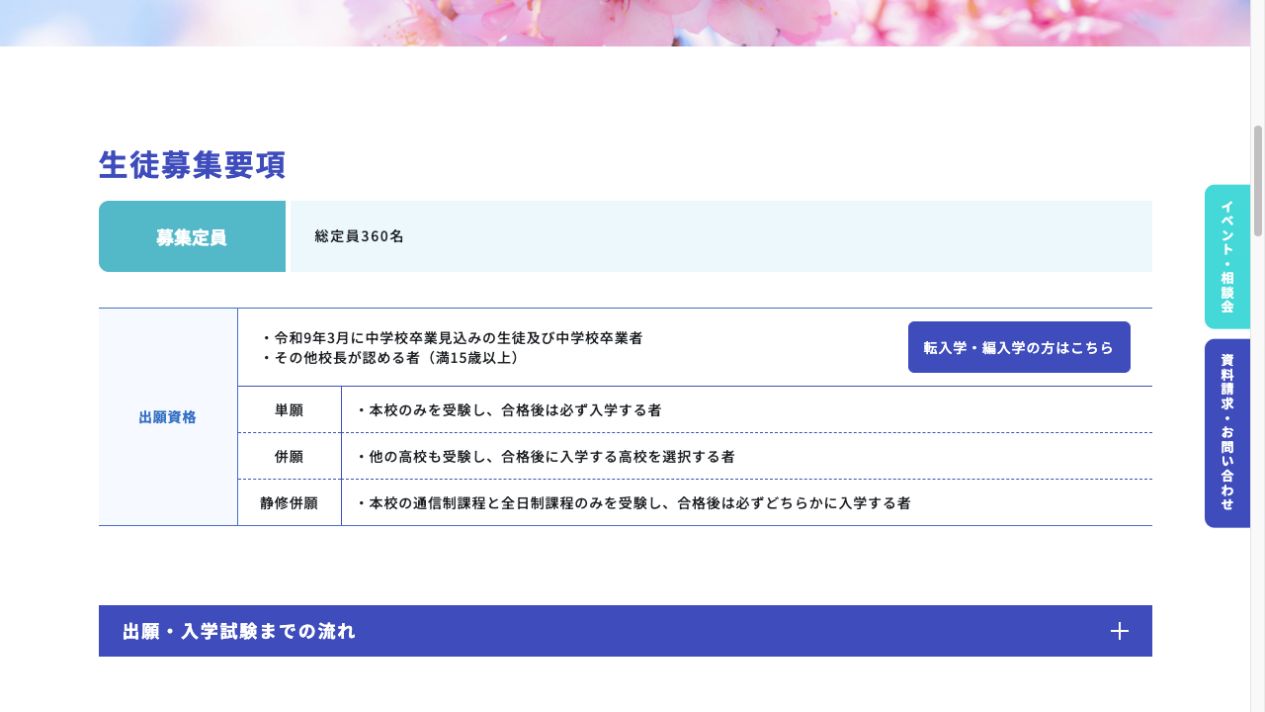Click the 単願 table cell

(289, 410)
